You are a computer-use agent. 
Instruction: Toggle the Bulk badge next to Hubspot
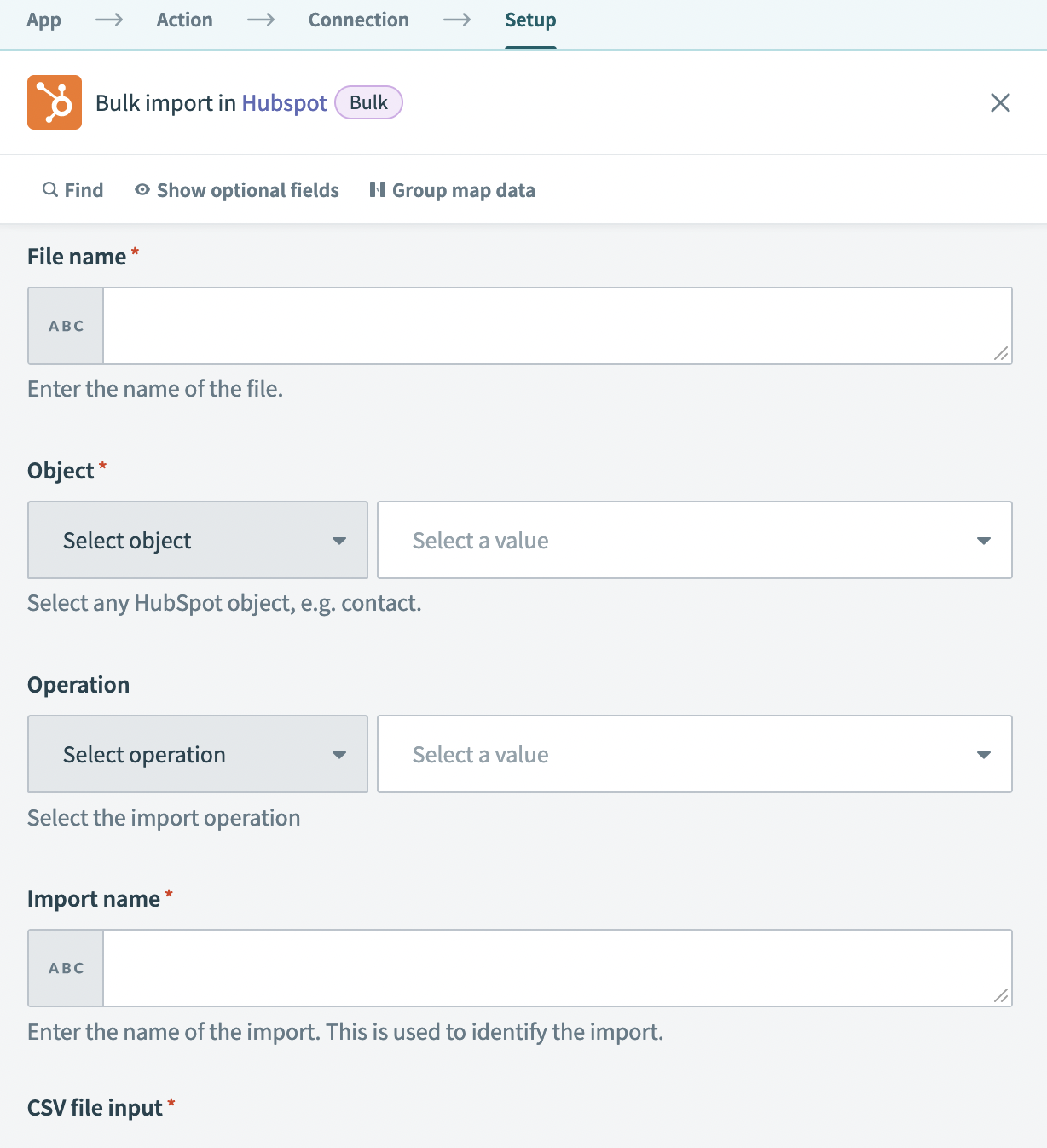tap(367, 101)
